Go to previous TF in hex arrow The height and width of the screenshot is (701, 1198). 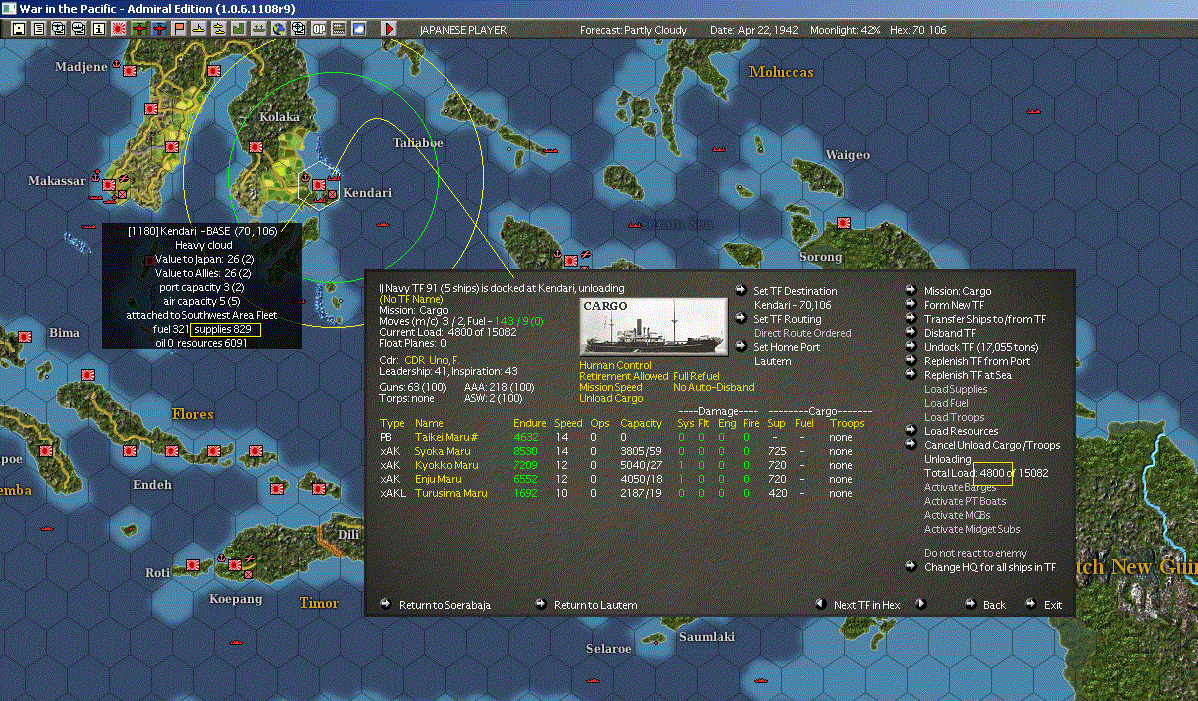pyautogui.click(x=820, y=604)
